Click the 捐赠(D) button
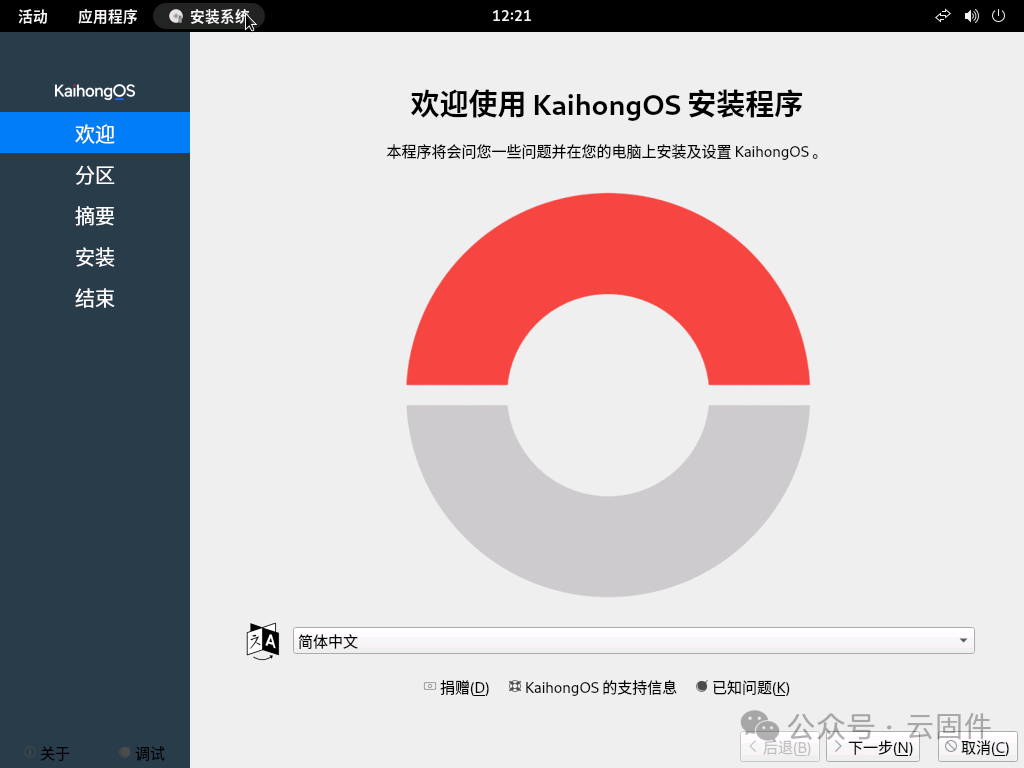The image size is (1024, 768). pyautogui.click(x=456, y=688)
